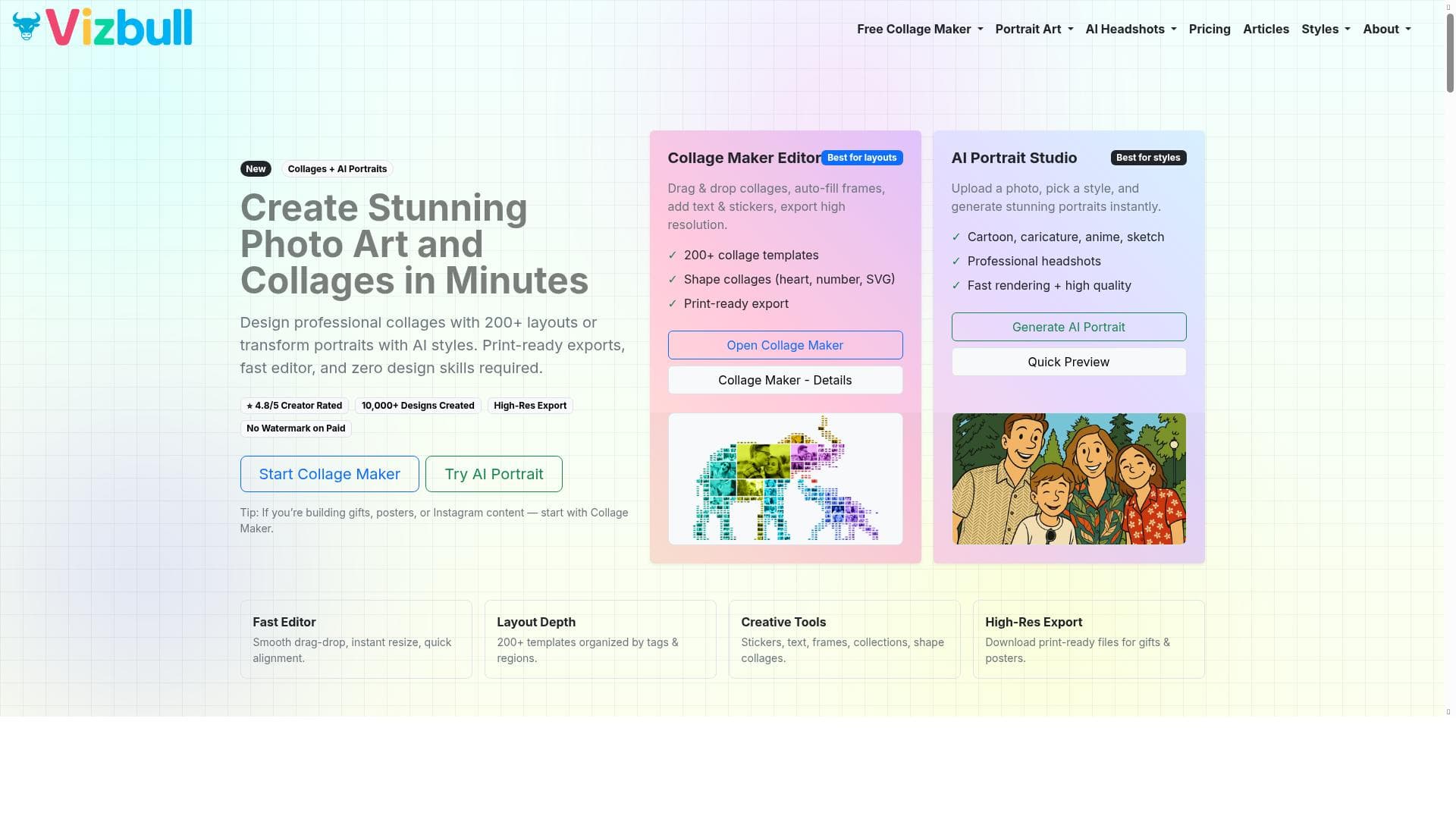Click the Best for styles badge

pyautogui.click(x=1147, y=158)
